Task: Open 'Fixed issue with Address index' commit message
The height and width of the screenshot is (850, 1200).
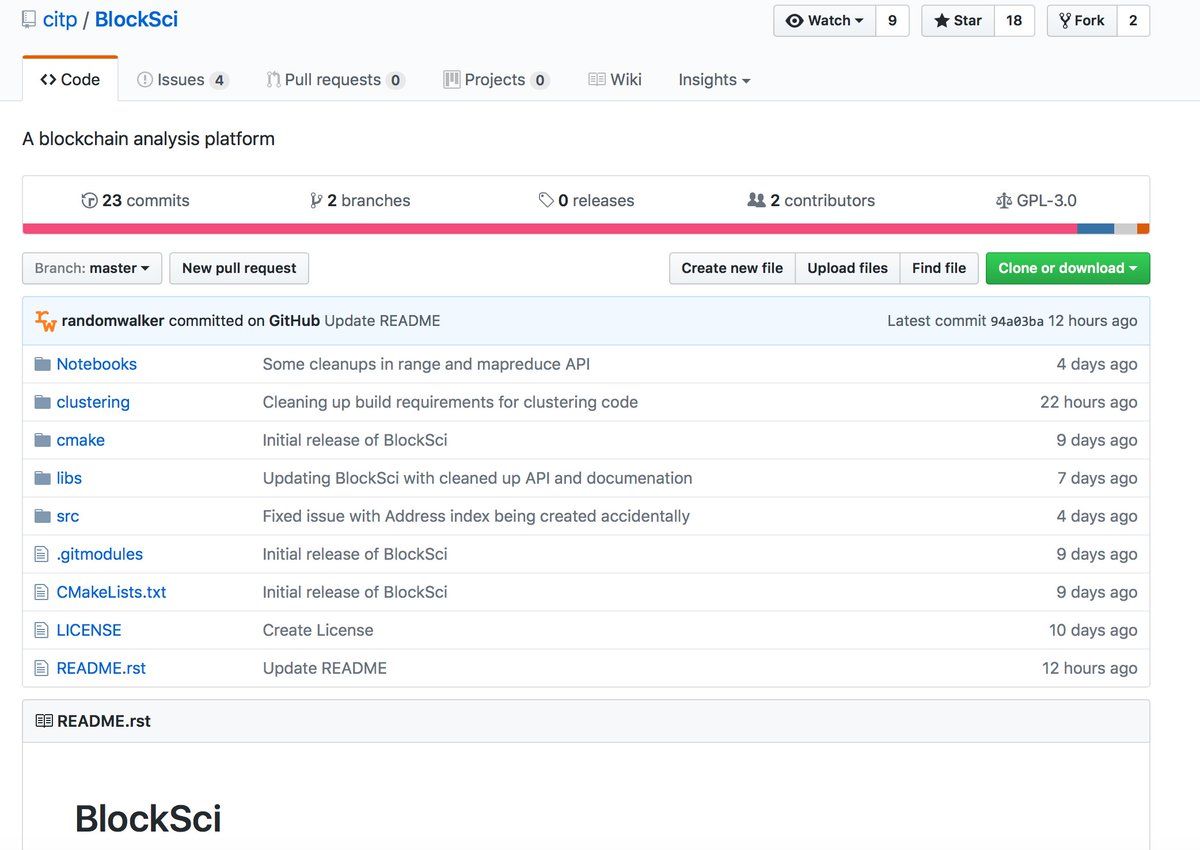Action: pyautogui.click(x=476, y=516)
